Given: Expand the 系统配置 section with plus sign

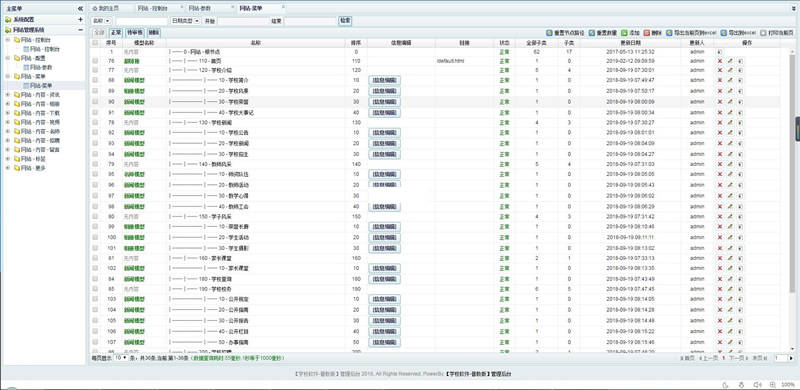Looking at the screenshot, I should coord(80,19).
